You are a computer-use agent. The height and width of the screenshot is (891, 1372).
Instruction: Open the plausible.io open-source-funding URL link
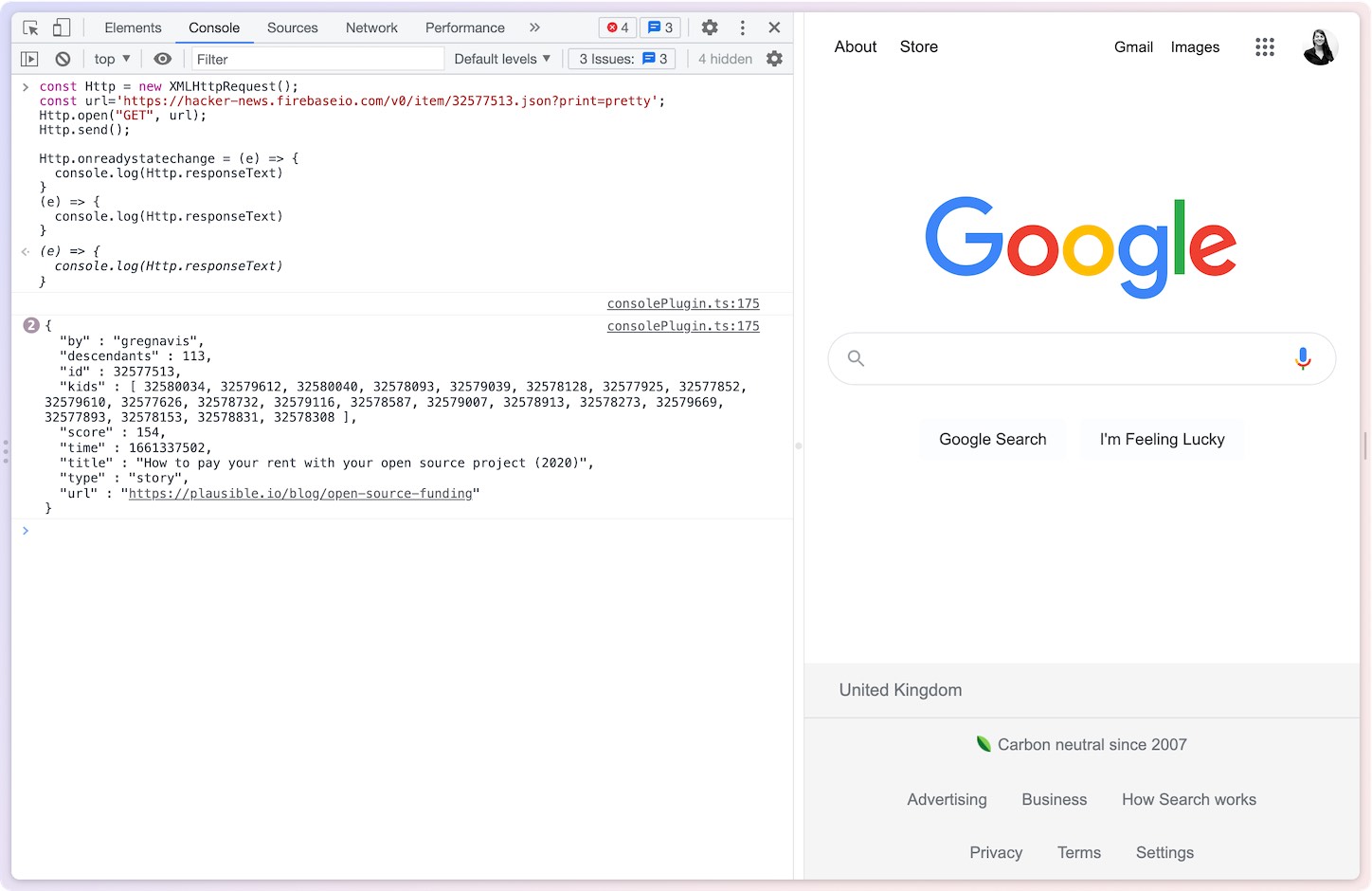coord(300,493)
